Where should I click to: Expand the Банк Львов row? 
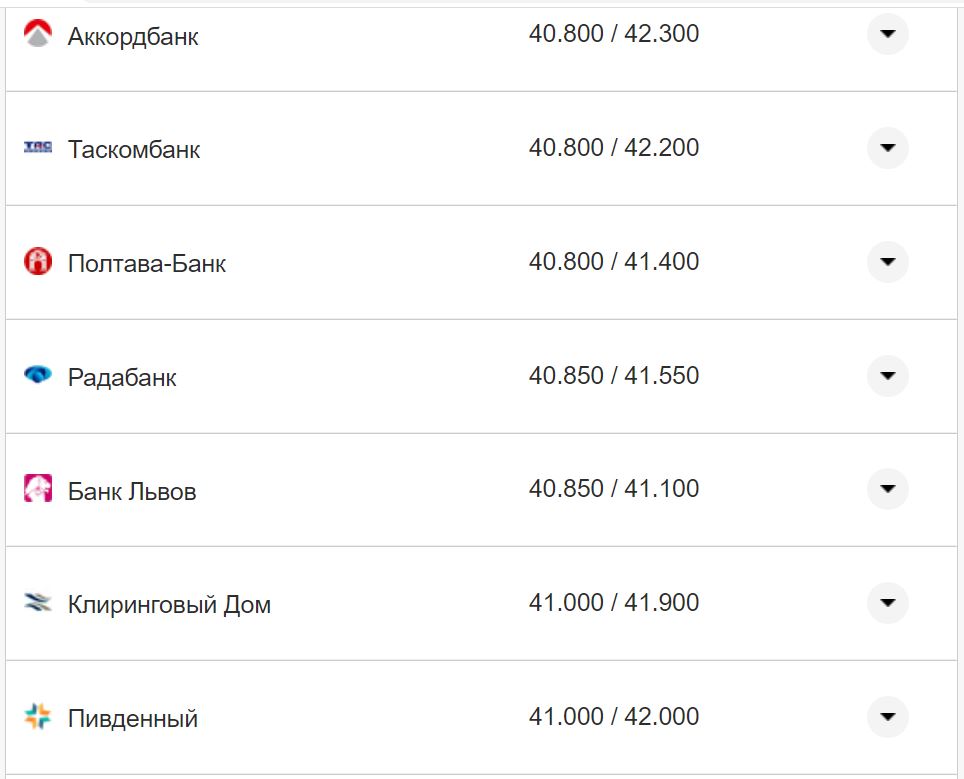887,490
